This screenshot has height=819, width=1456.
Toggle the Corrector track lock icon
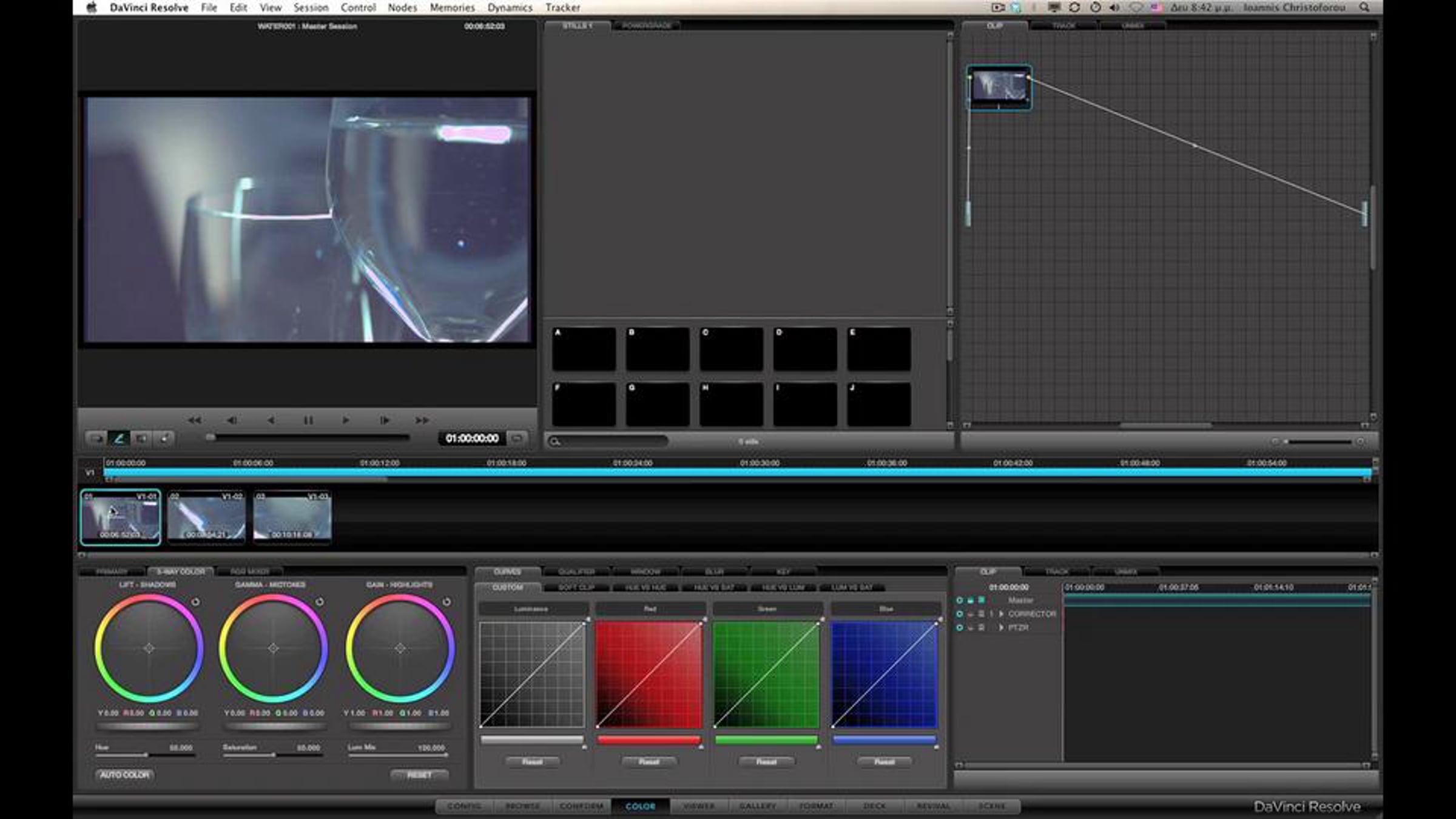click(x=970, y=614)
